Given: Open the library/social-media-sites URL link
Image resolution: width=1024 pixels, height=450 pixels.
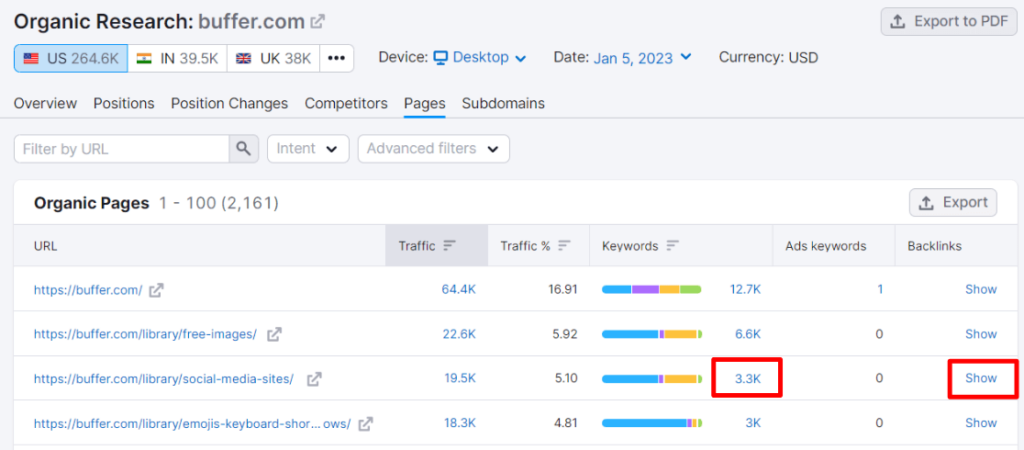Looking at the screenshot, I should click(x=164, y=379).
